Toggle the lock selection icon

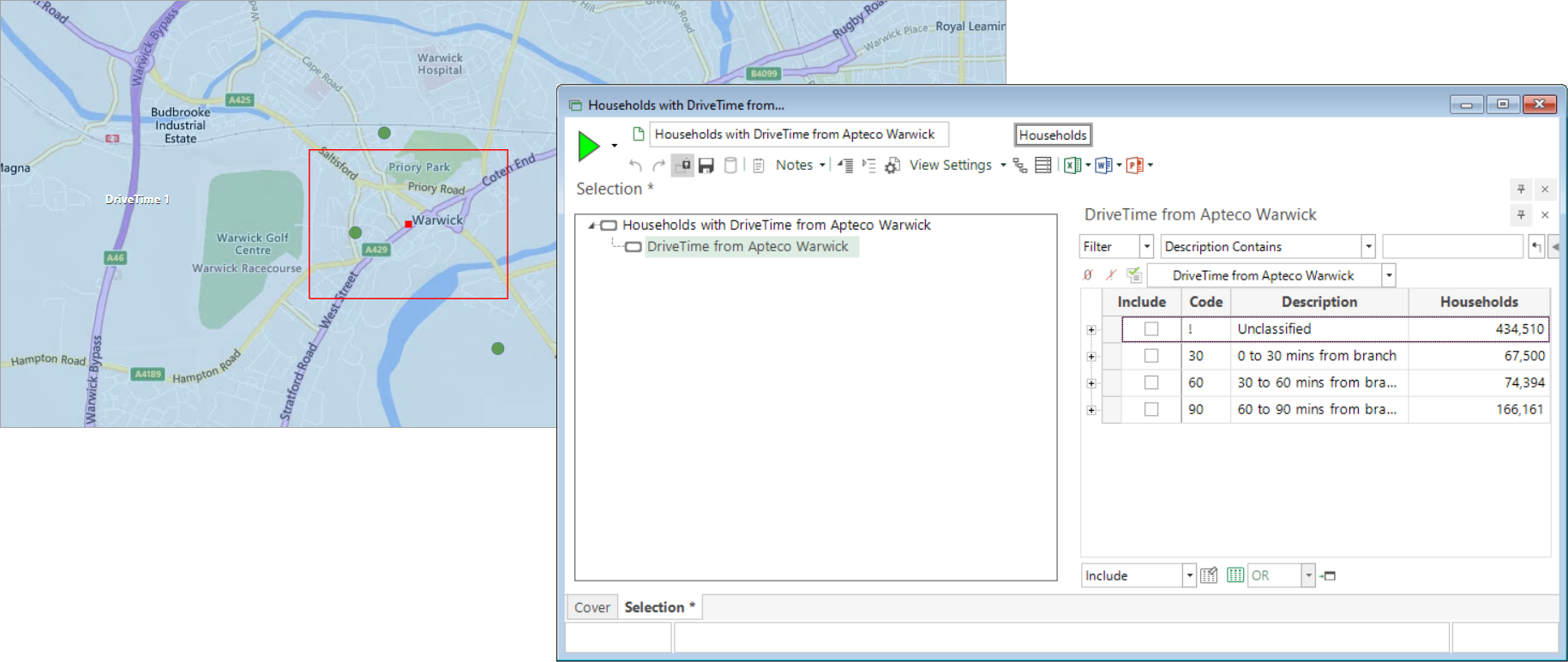pos(683,165)
